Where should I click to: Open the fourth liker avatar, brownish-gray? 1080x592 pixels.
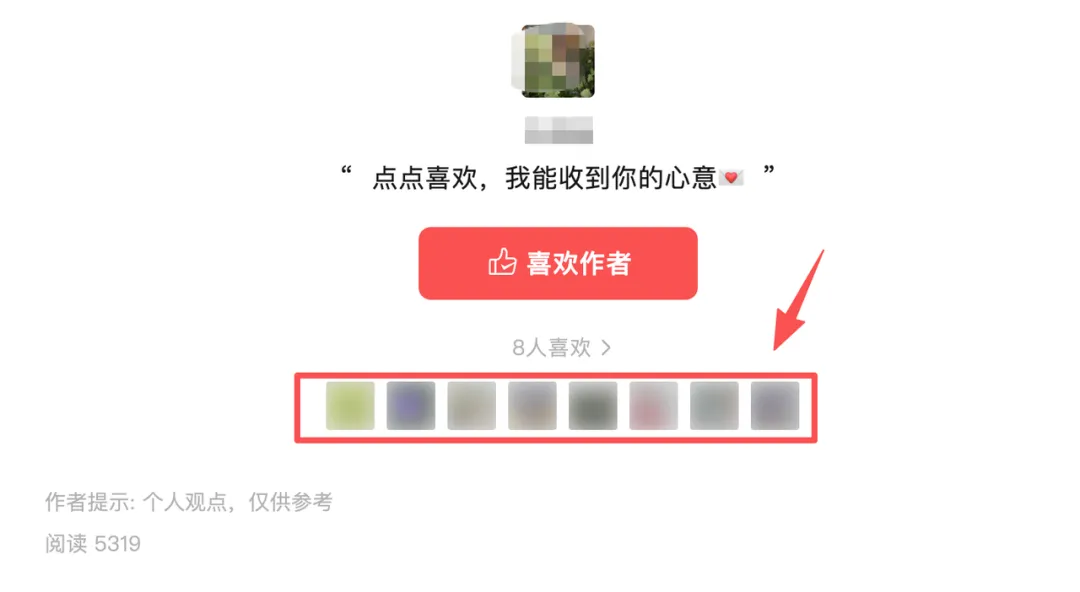tap(532, 406)
